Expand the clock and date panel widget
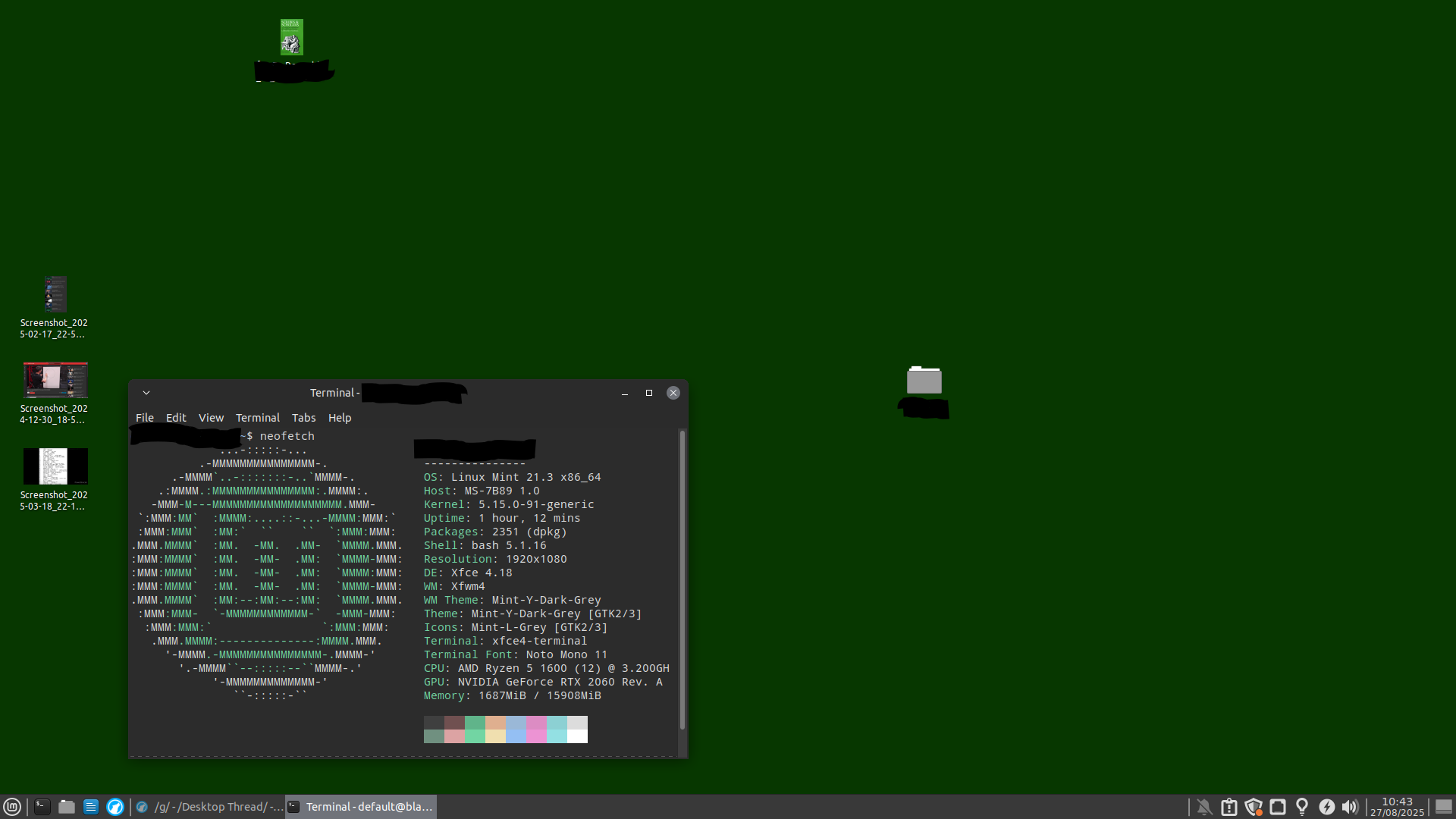Screen dimensions: 1456x819 [x=1397, y=807]
